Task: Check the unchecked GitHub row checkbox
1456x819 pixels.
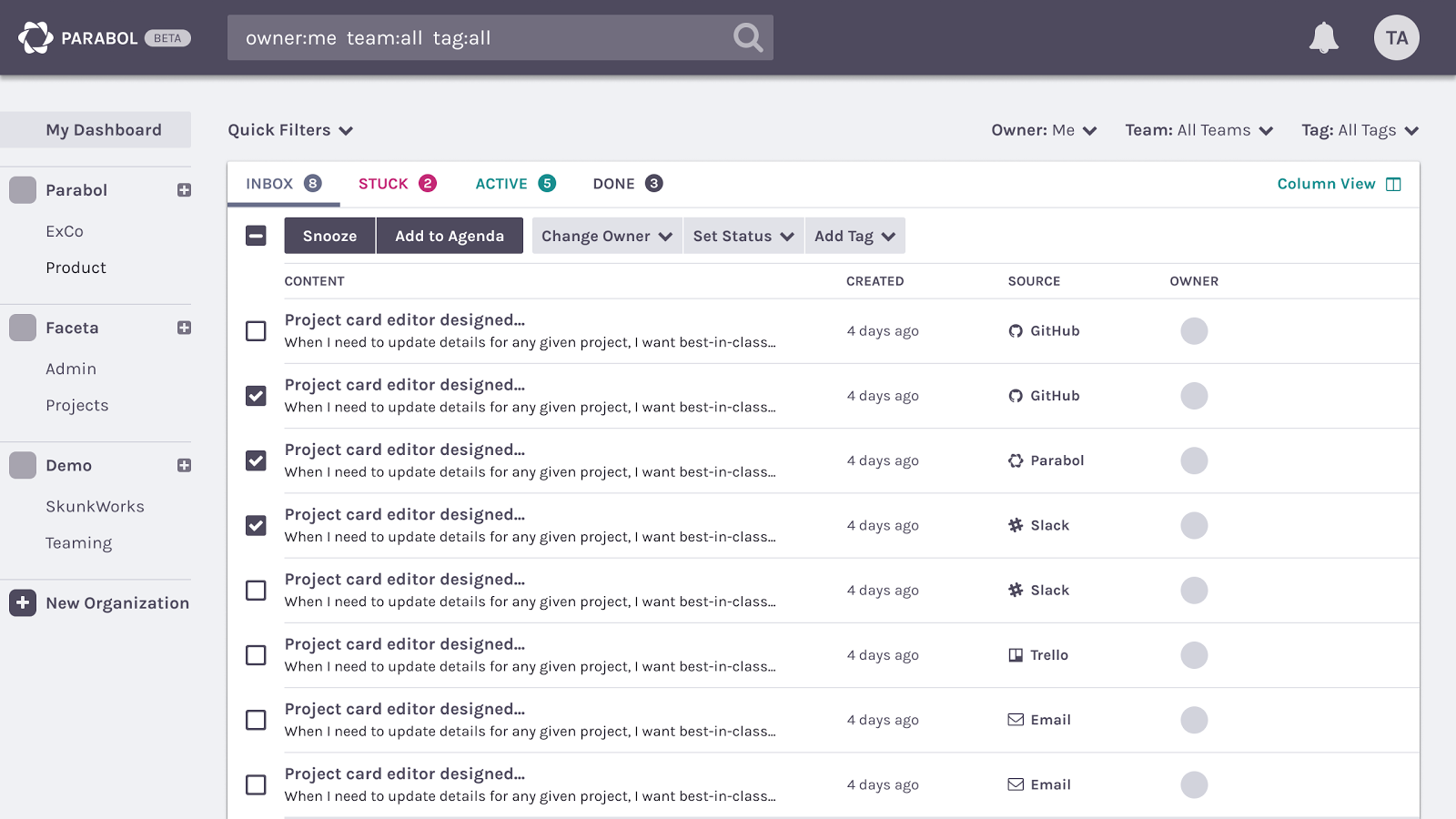Action: click(x=256, y=331)
